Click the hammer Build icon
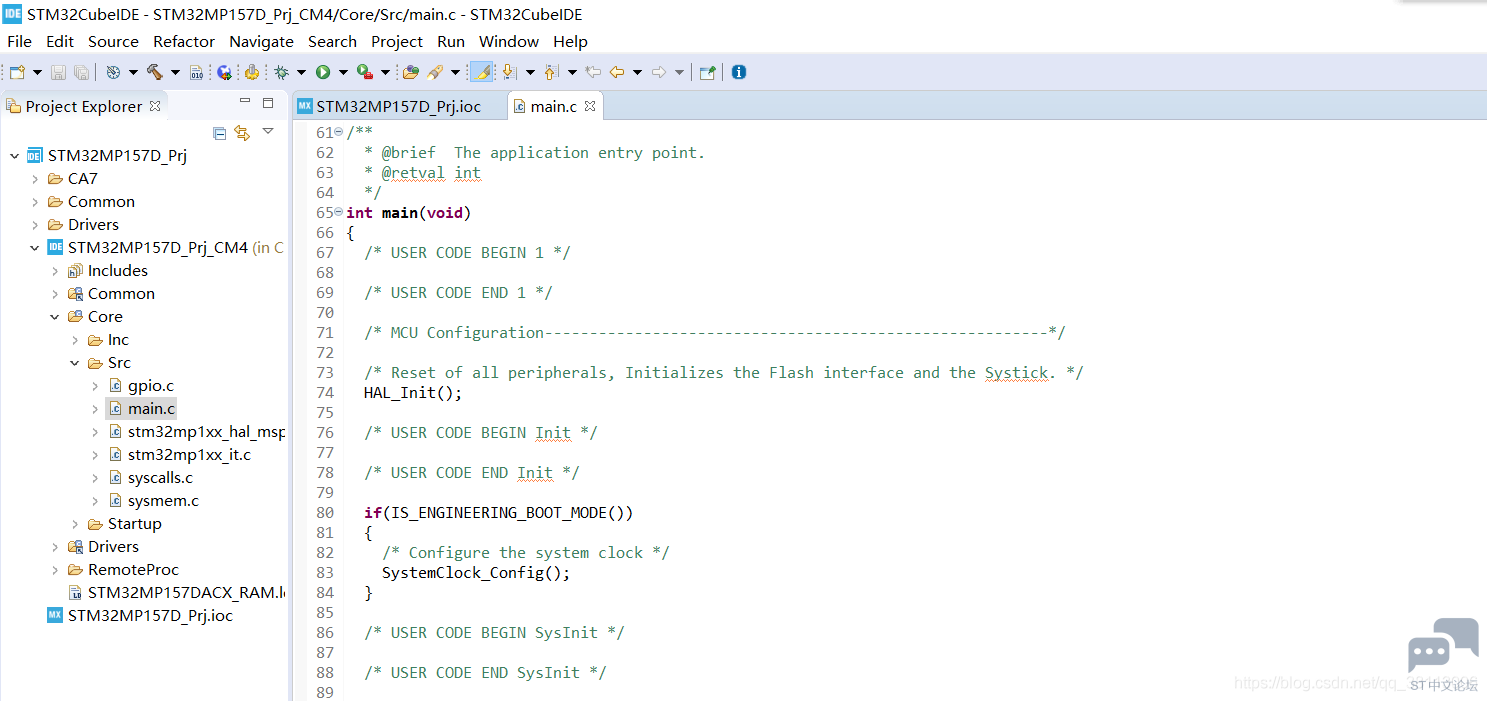 coord(154,72)
